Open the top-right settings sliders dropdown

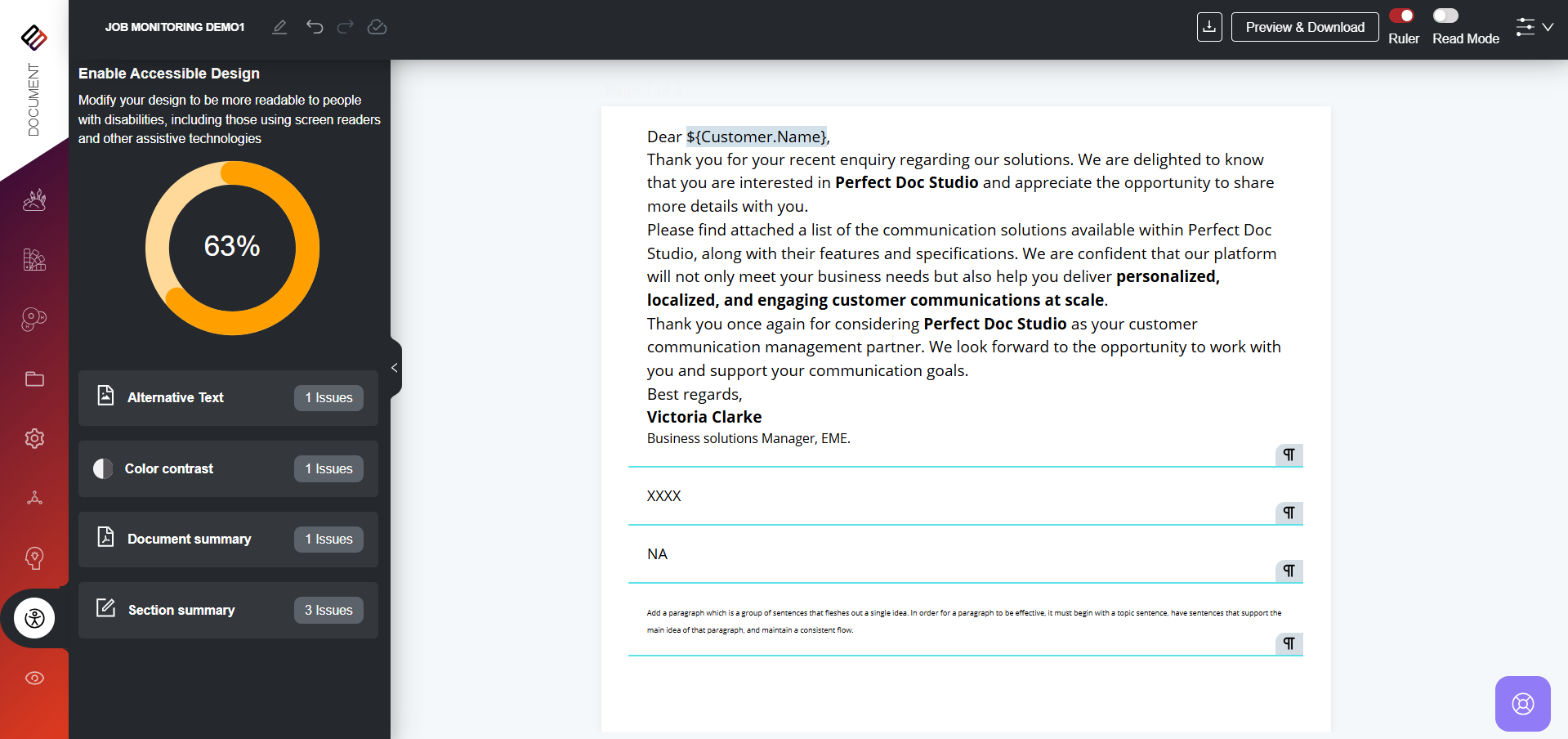[x=1534, y=27]
